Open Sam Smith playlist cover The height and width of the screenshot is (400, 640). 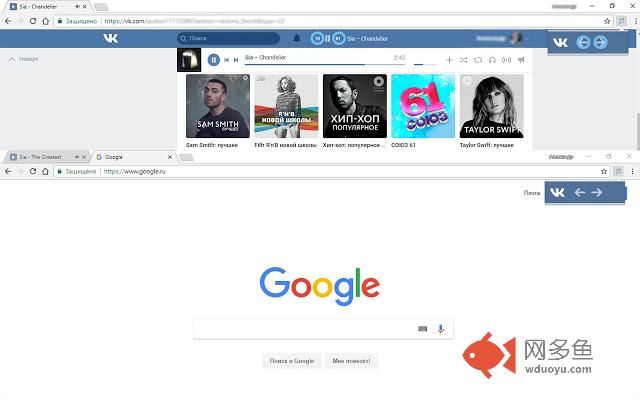click(x=218, y=106)
